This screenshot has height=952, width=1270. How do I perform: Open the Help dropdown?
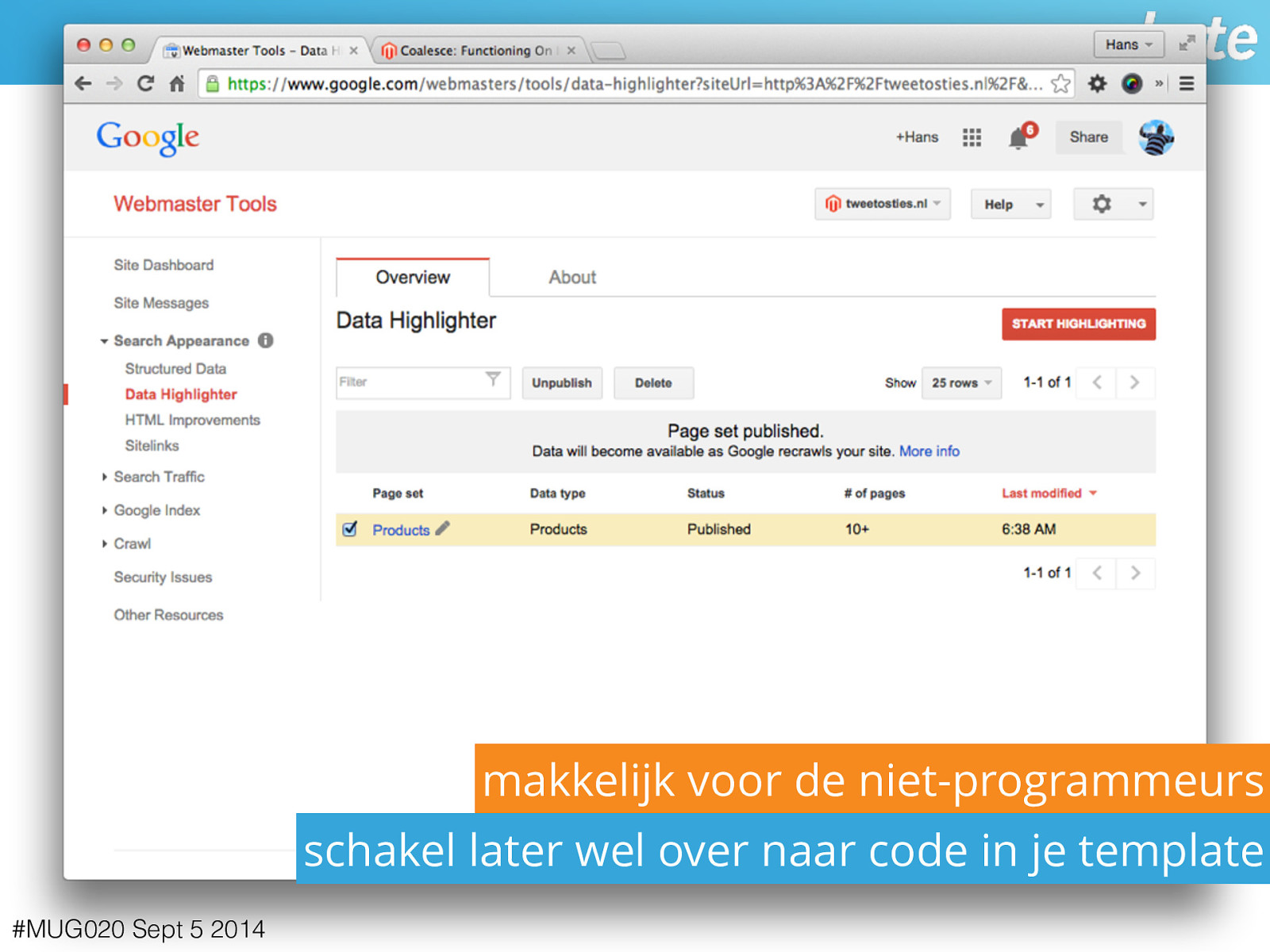coord(1011,205)
